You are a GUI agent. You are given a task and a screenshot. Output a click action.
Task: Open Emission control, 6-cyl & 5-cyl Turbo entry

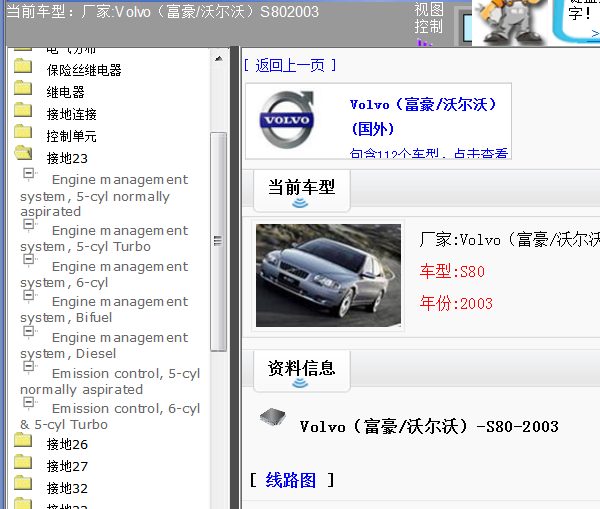pos(110,417)
